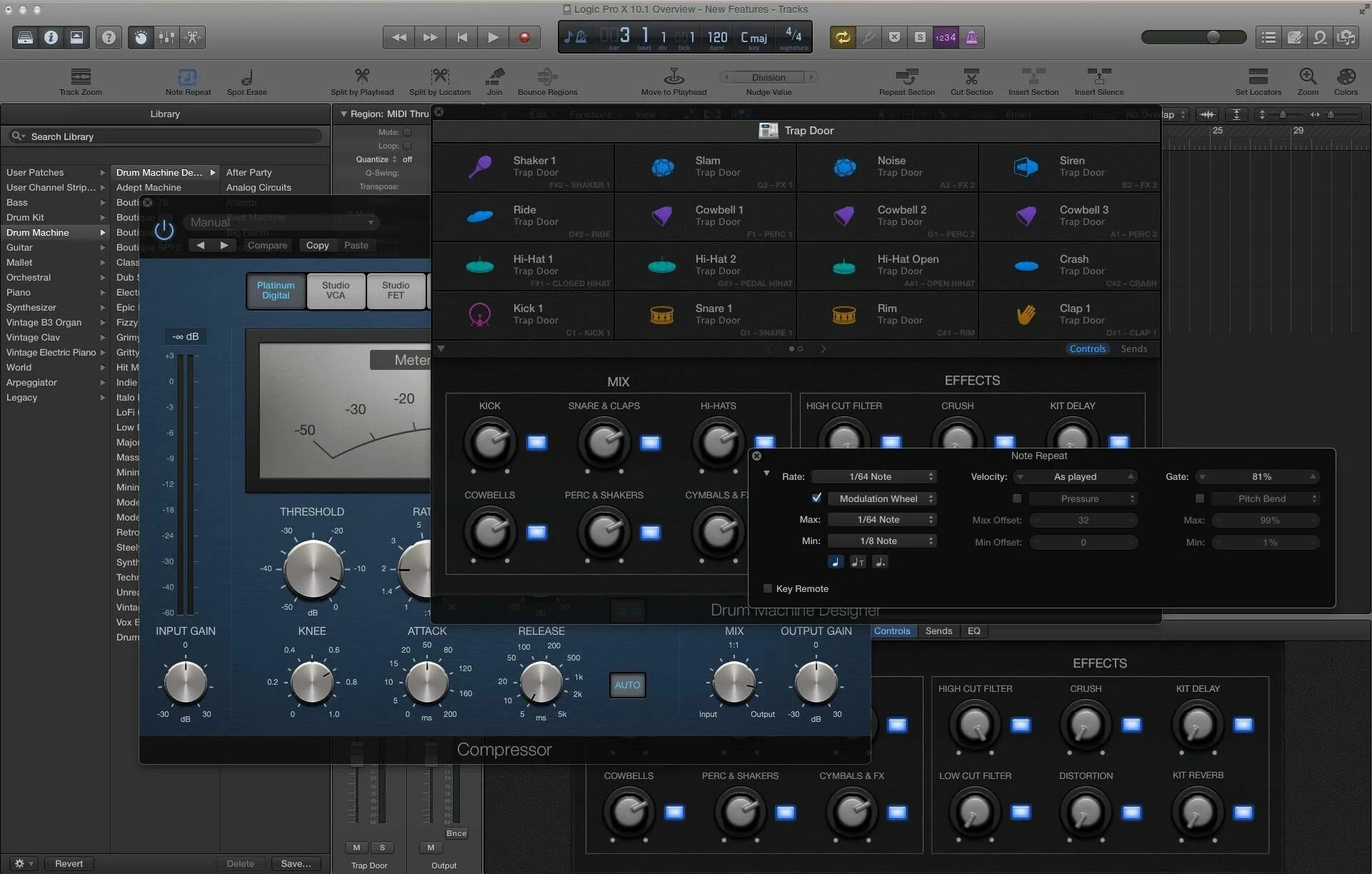Click the Copy button in MIDI region panel
Image resolution: width=1372 pixels, height=874 pixels.
click(x=316, y=244)
